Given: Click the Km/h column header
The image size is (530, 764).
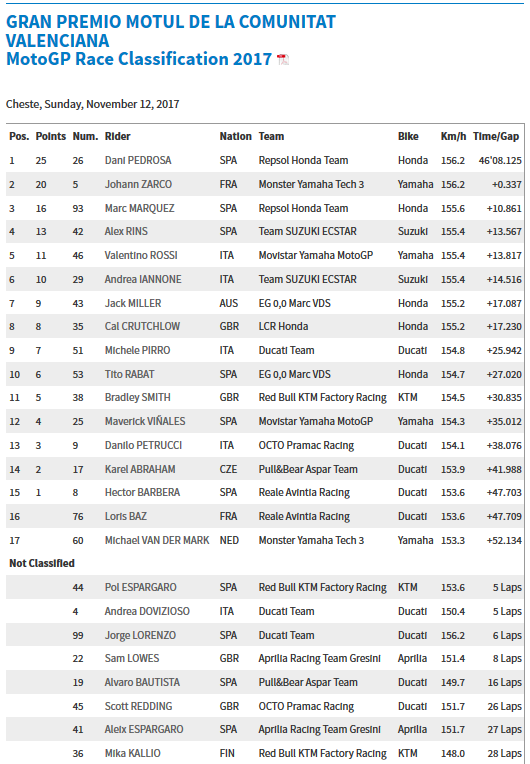Looking at the screenshot, I should 454,136.
